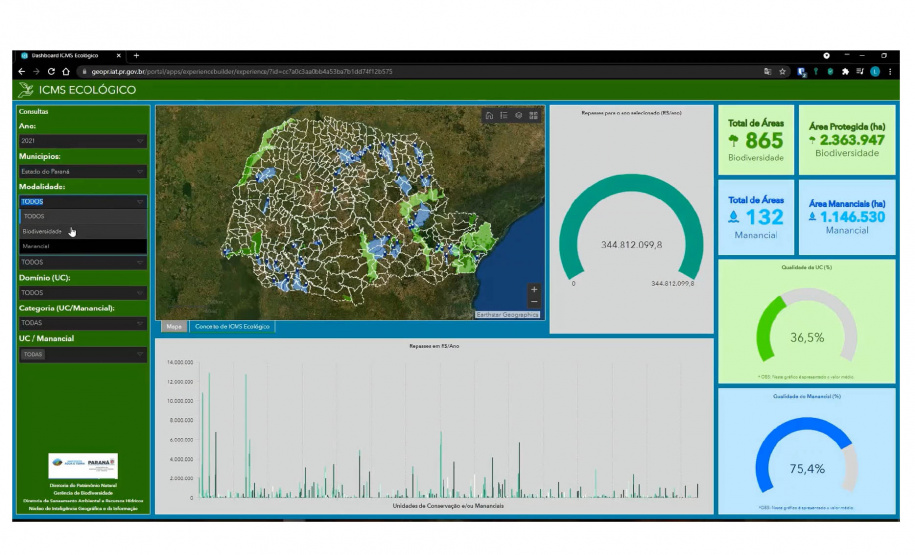Screen dimensions: 915x555
Task: Open the browser extensions puzzle icon
Action: pyautogui.click(x=845, y=72)
